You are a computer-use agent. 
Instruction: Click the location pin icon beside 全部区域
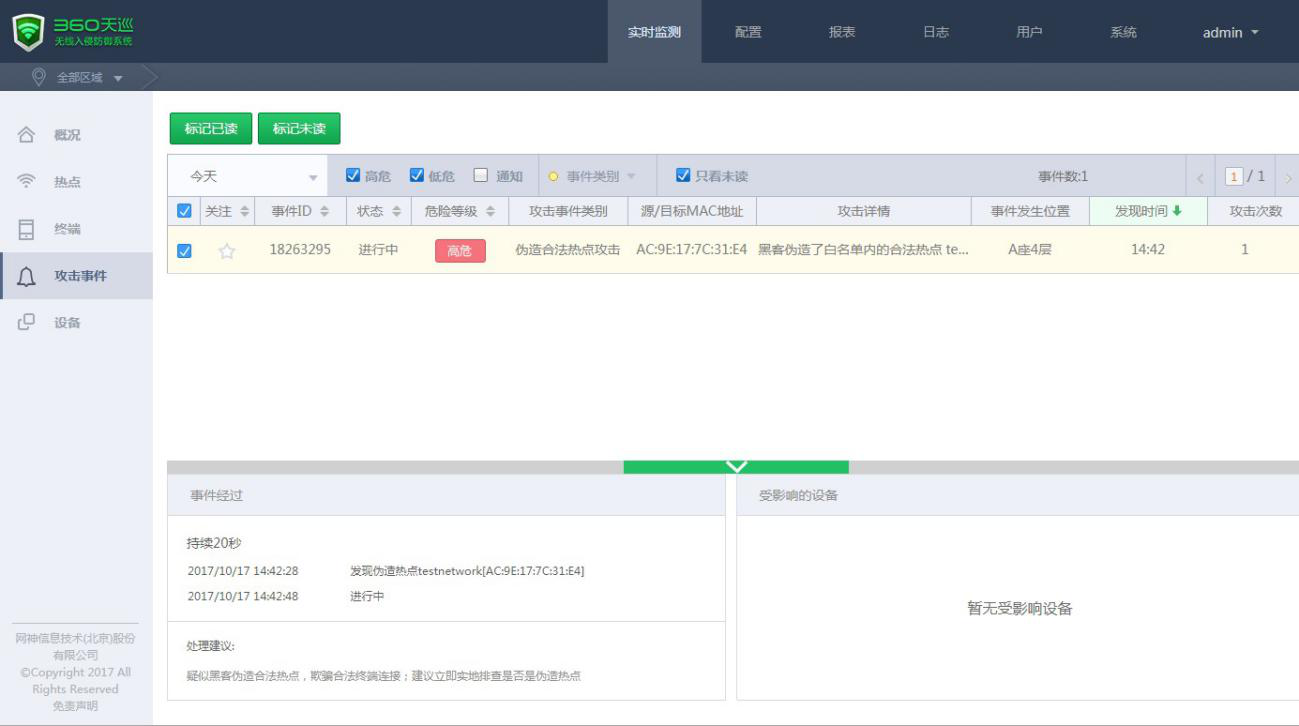(x=39, y=77)
